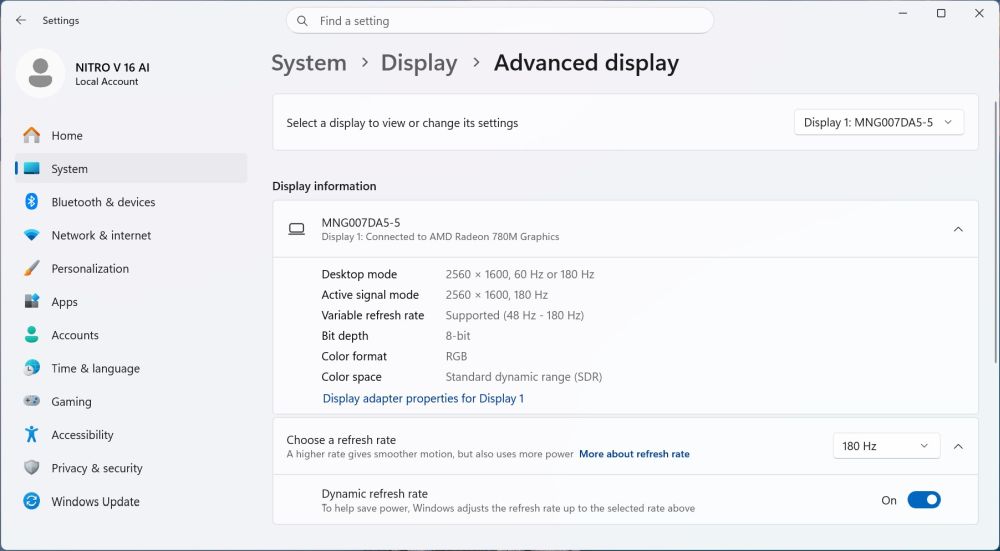Click the Windows Update sync icon

(x=31, y=501)
